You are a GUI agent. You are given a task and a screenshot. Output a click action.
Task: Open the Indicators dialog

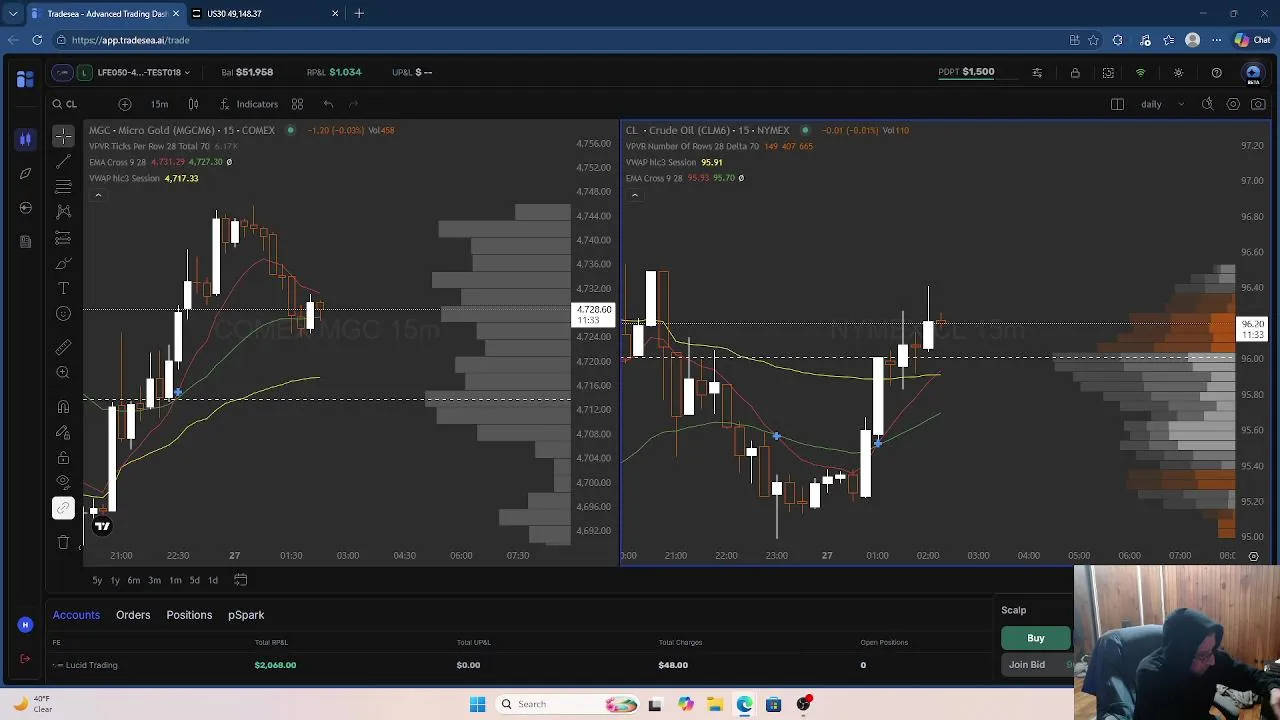pos(249,104)
